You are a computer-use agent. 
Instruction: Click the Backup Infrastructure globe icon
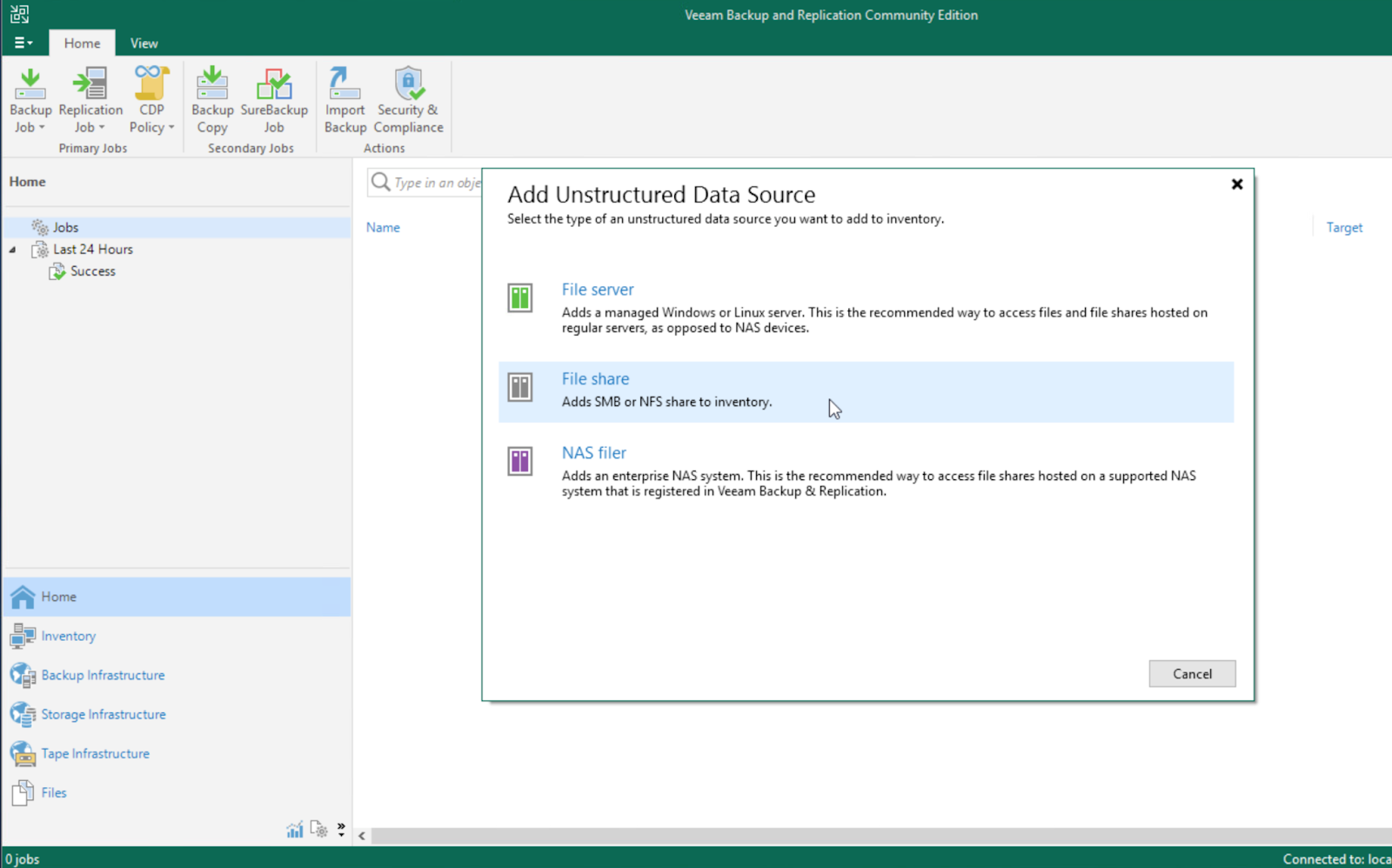pyautogui.click(x=23, y=675)
